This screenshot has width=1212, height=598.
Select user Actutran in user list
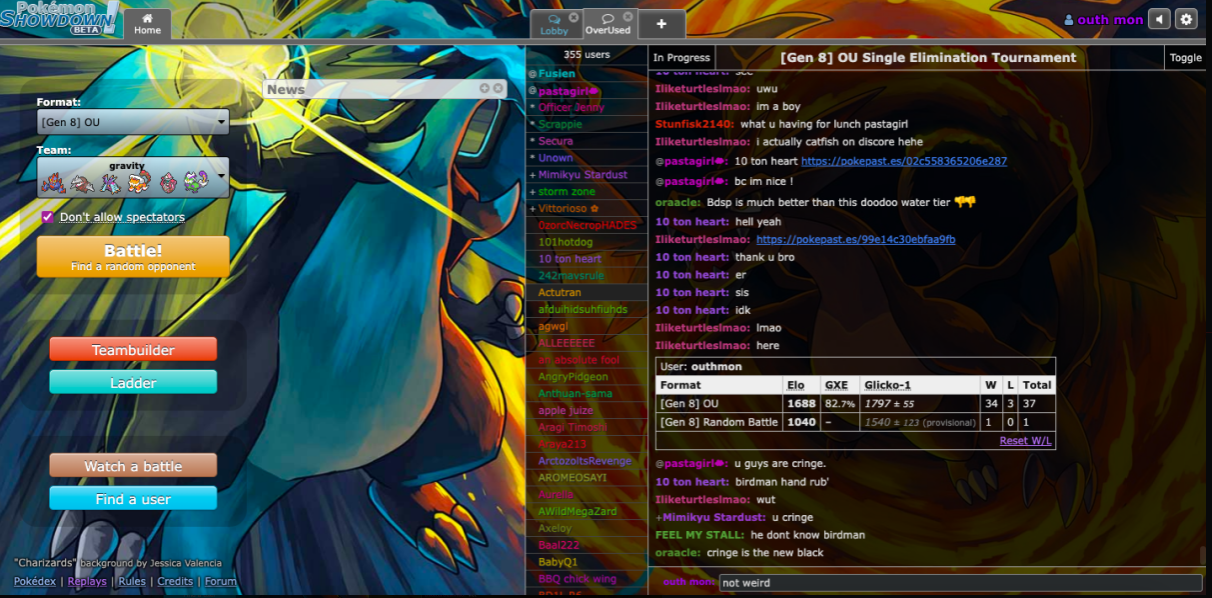point(587,293)
